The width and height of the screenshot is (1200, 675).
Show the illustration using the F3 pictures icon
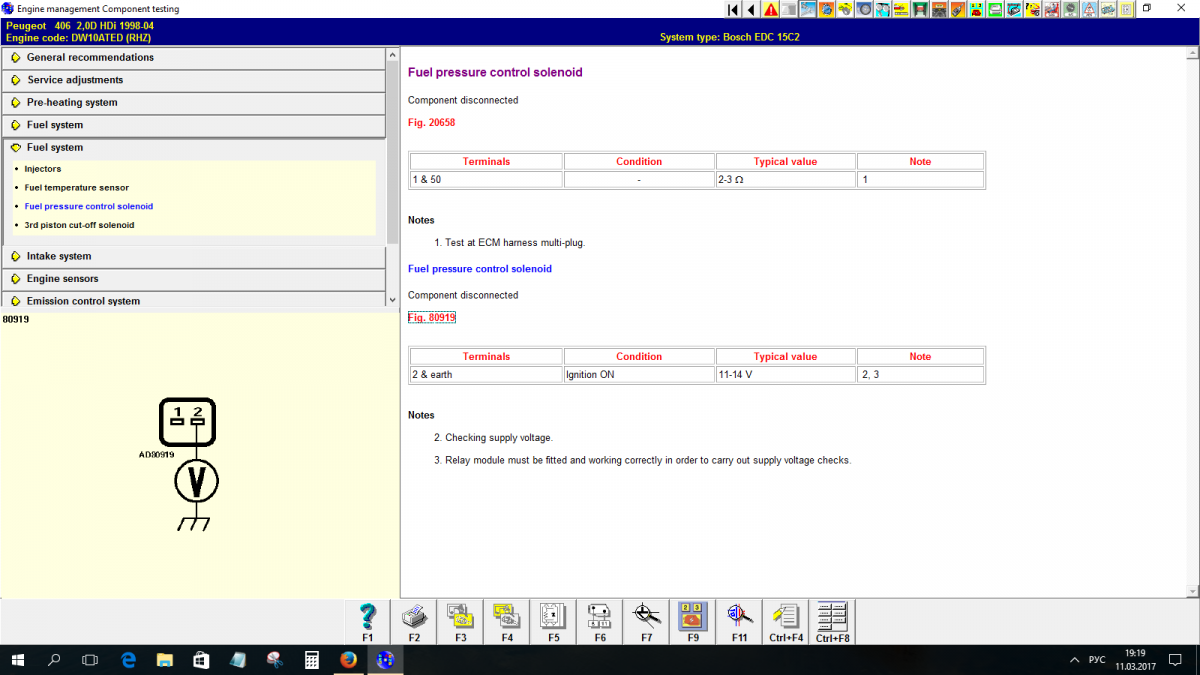coord(460,621)
